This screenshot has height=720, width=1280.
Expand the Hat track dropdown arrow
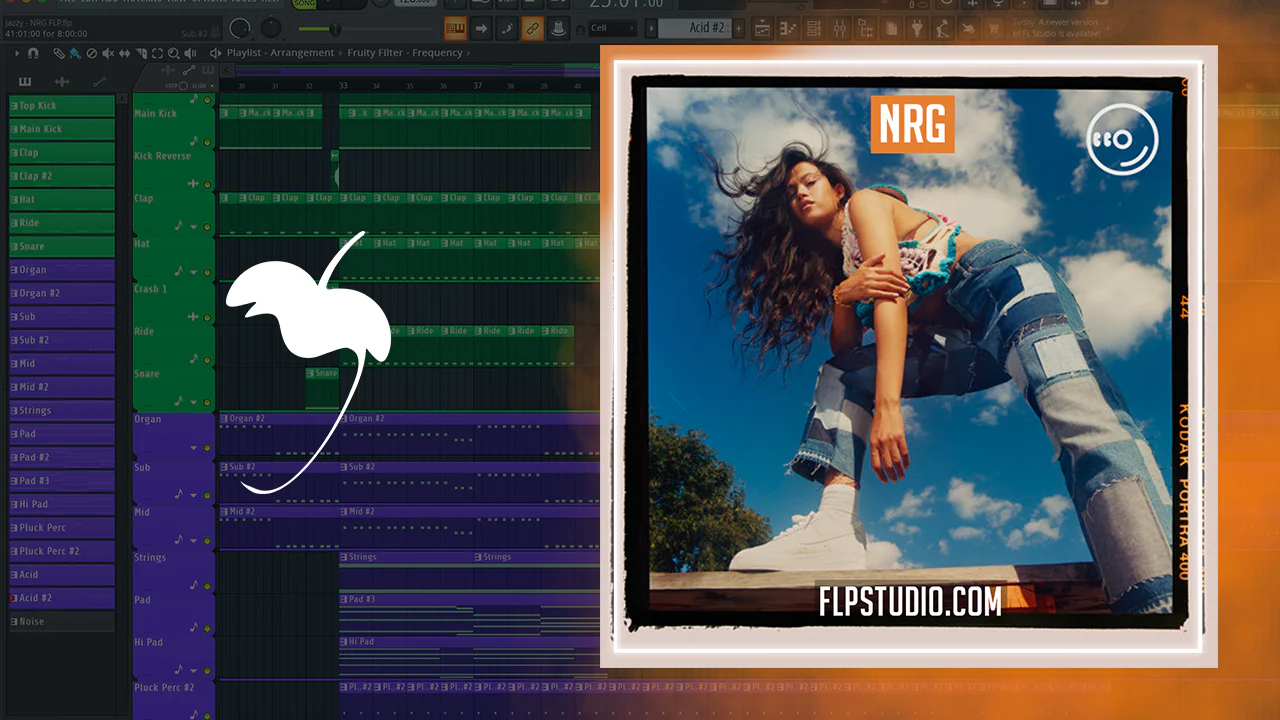pyautogui.click(x=193, y=272)
